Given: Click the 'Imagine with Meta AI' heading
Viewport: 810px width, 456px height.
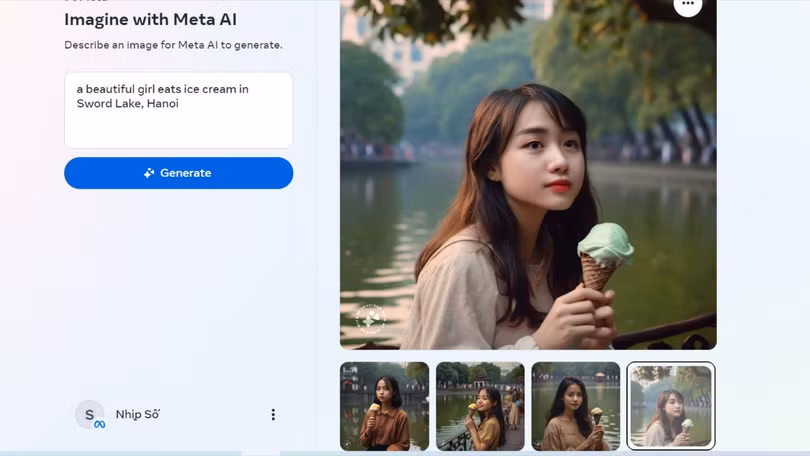Looking at the screenshot, I should [150, 20].
